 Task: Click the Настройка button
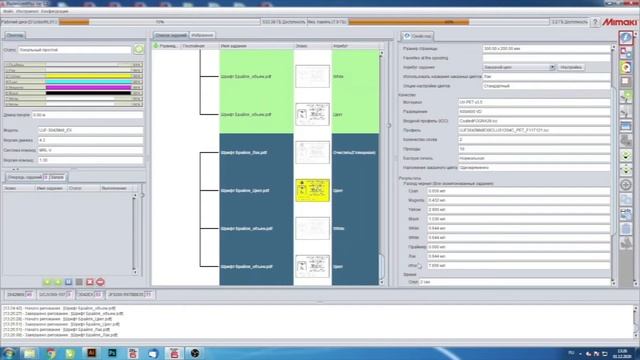coord(571,67)
